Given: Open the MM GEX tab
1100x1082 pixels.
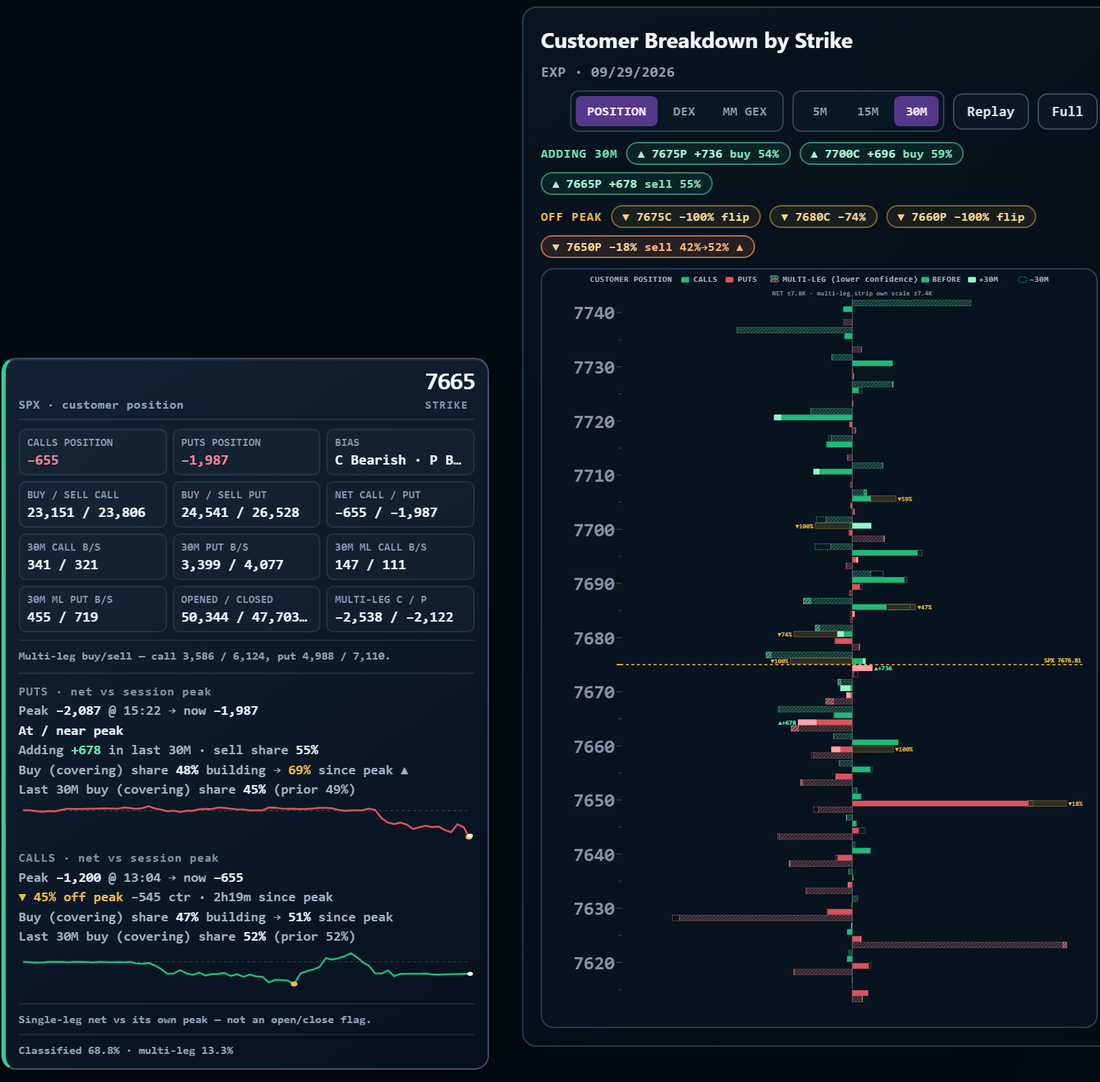Looking at the screenshot, I should tap(744, 112).
